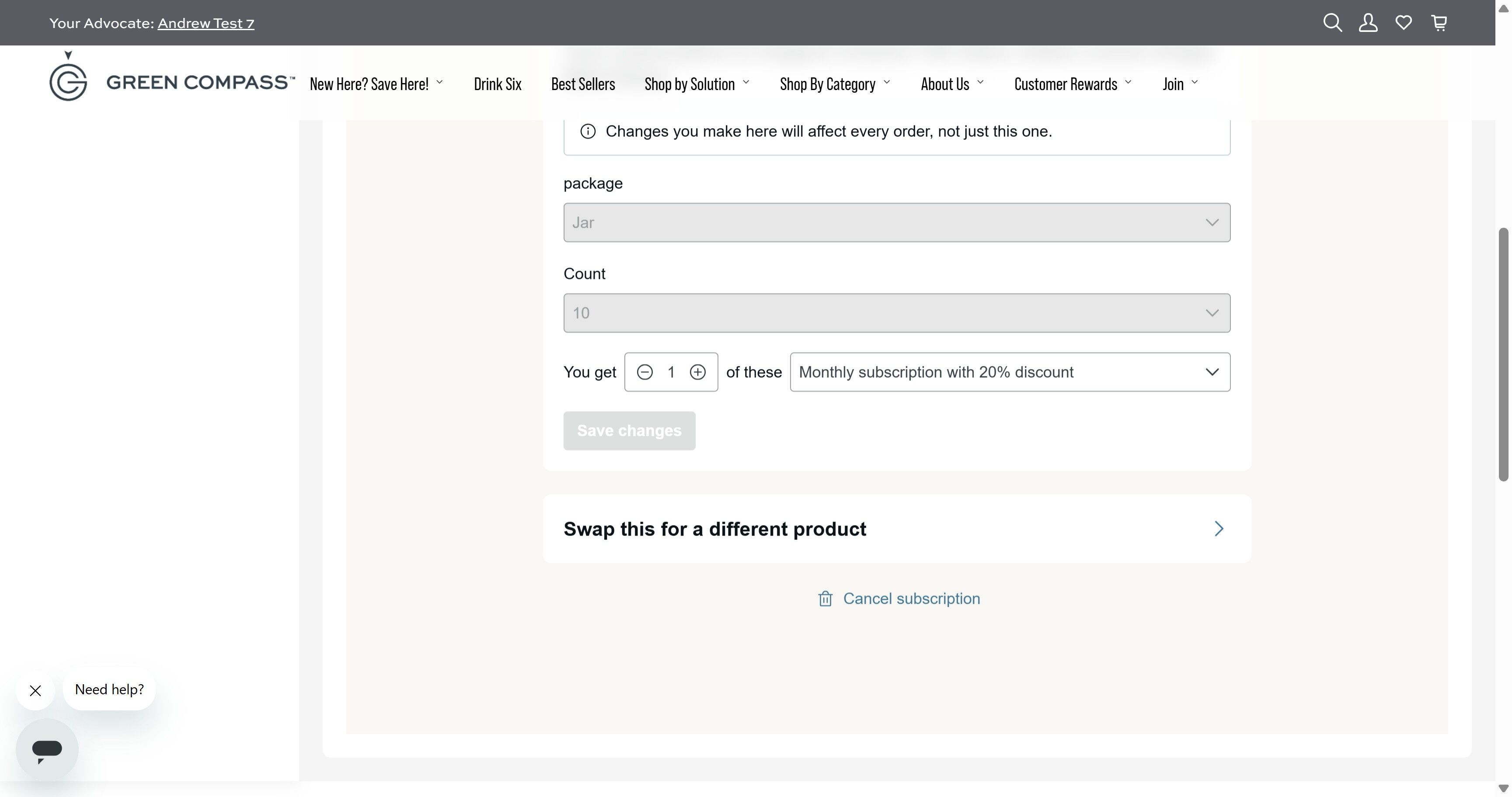1512x797 pixels.
Task: Click the 'package' field label
Action: point(593,184)
